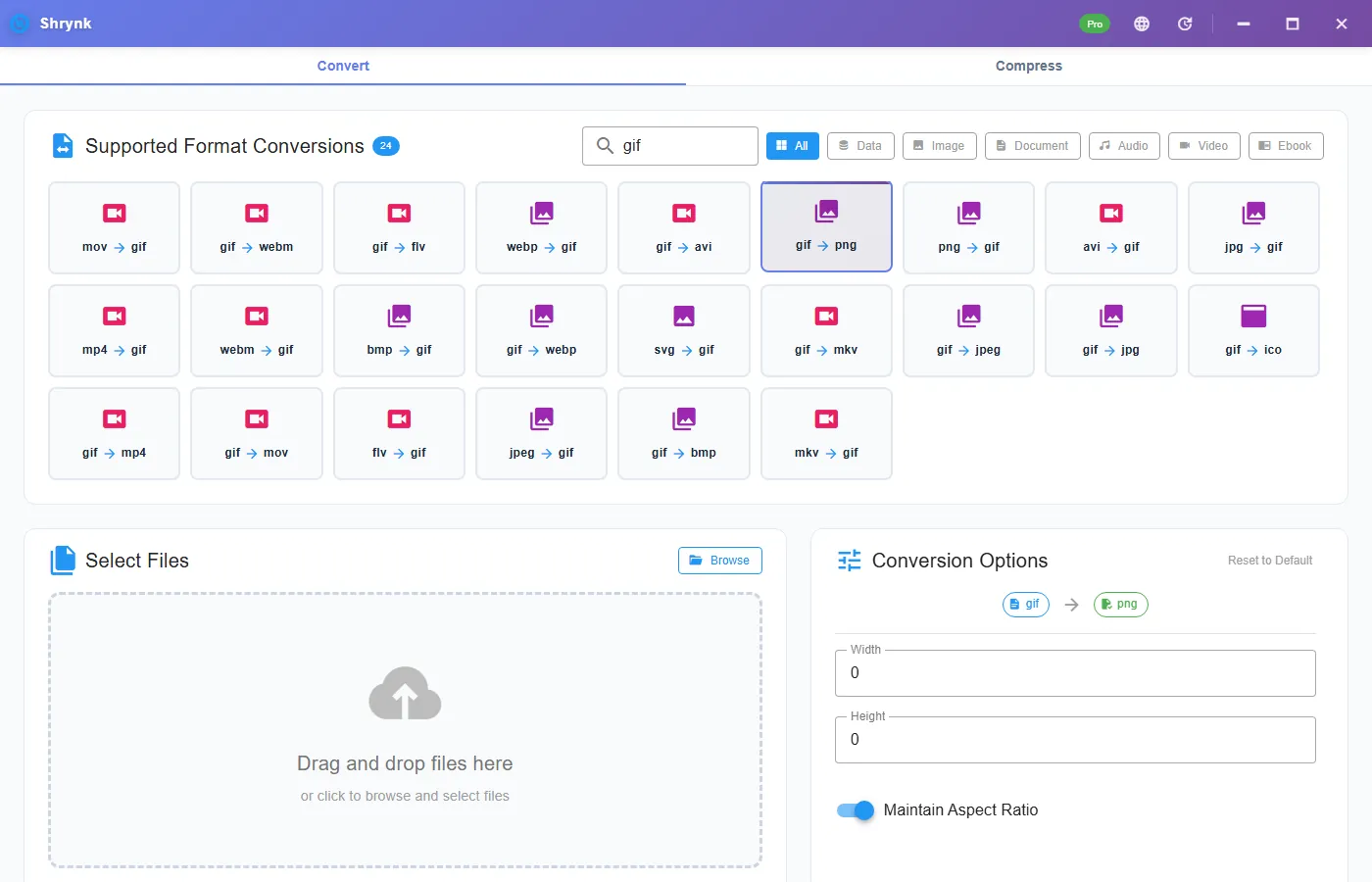Viewport: 1372px width, 882px height.
Task: Pick avi to gif conversion card
Action: (1111, 227)
